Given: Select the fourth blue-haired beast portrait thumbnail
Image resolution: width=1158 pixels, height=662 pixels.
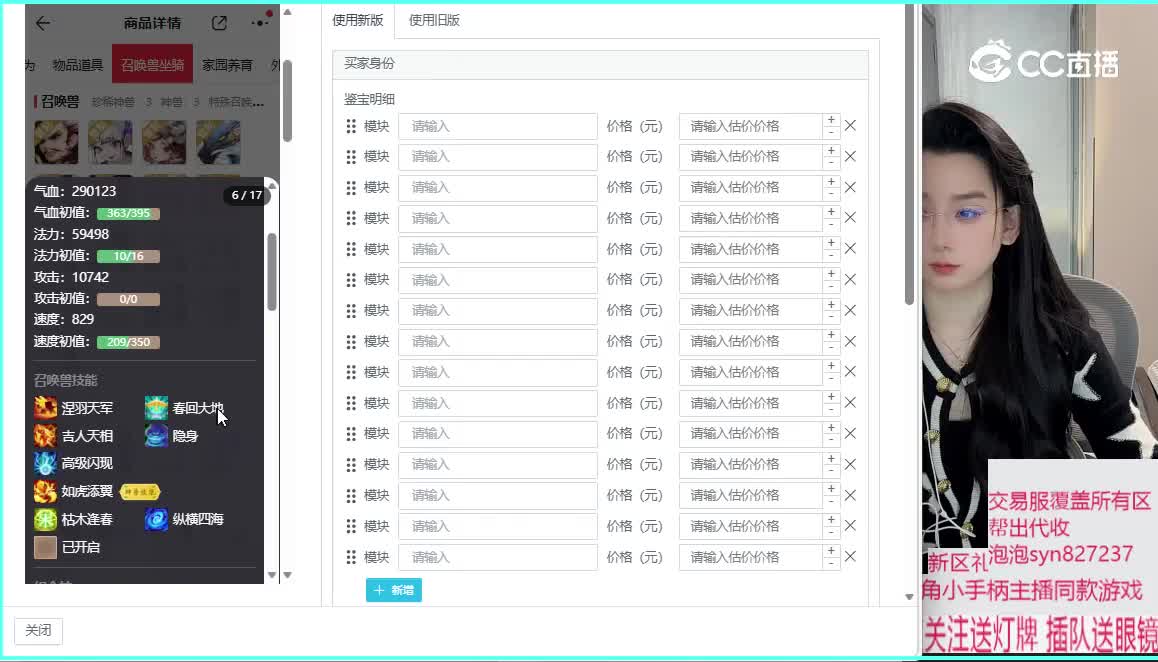Looking at the screenshot, I should coord(218,142).
